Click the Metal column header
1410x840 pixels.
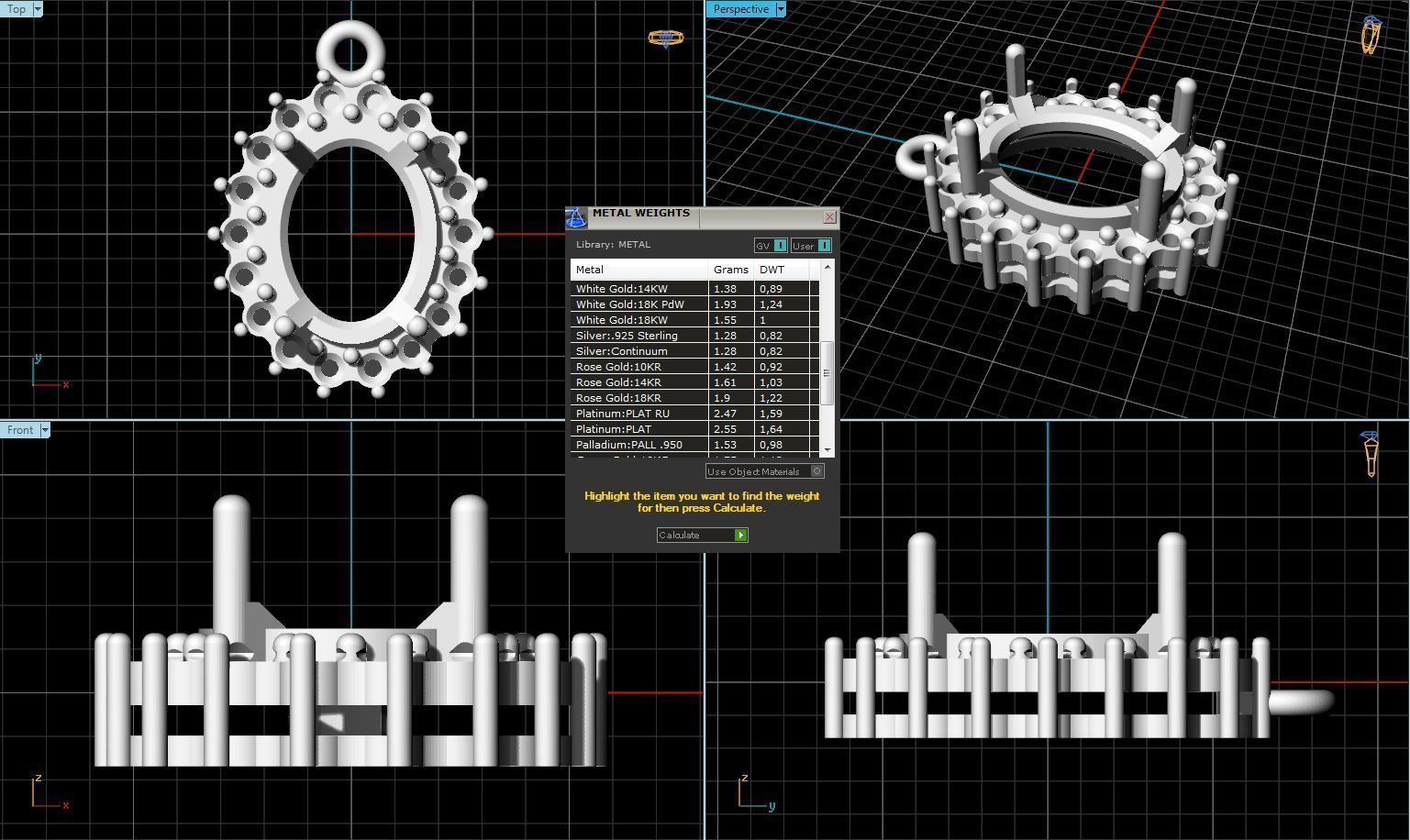click(639, 270)
